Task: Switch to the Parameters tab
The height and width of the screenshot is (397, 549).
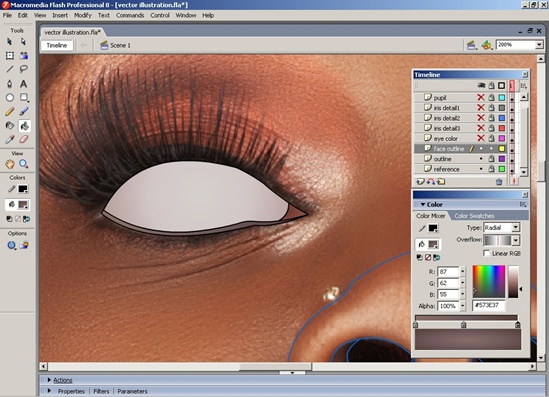Action: tap(132, 391)
